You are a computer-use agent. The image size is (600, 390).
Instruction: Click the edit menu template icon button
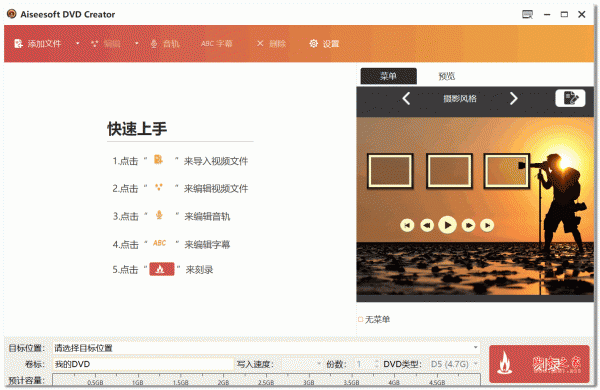(x=570, y=98)
